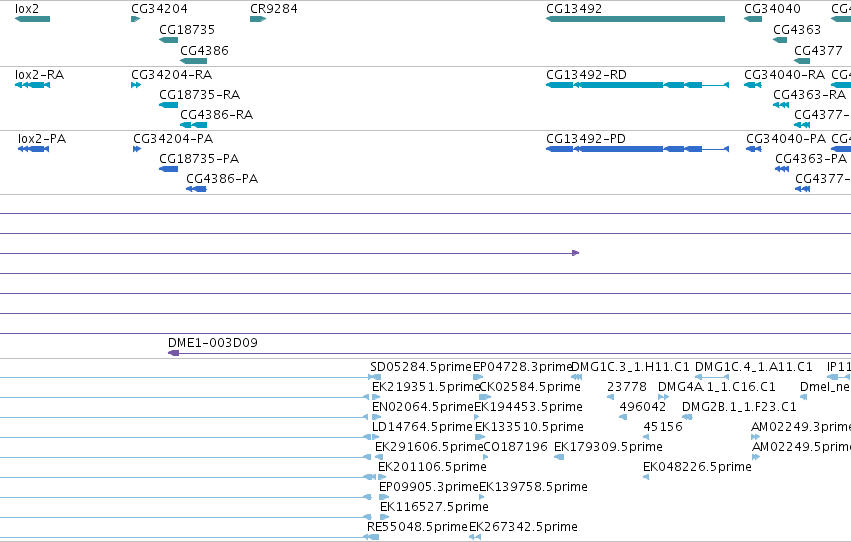This screenshot has height=542, width=851.
Task: Select the EP09905.3prime EST label
Action: coord(429,487)
